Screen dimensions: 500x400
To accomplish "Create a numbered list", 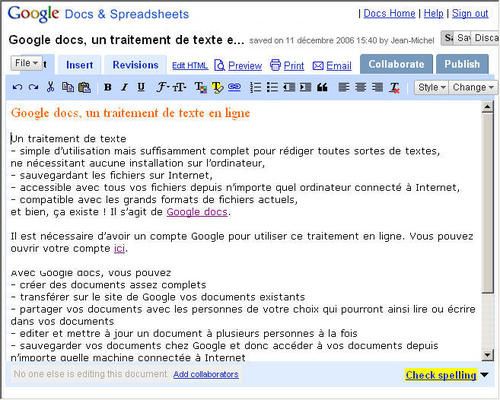I will tap(256, 87).
